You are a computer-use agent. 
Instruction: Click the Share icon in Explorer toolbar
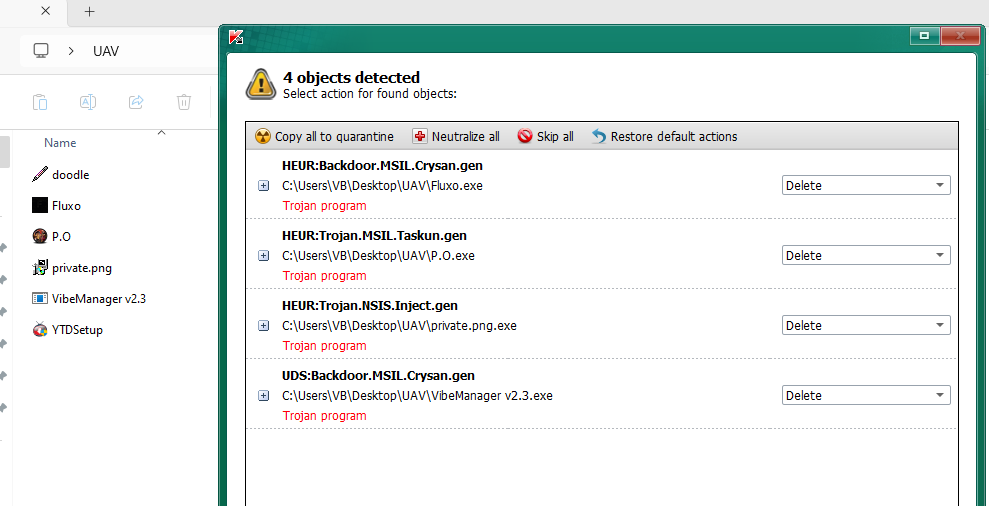pos(136,102)
